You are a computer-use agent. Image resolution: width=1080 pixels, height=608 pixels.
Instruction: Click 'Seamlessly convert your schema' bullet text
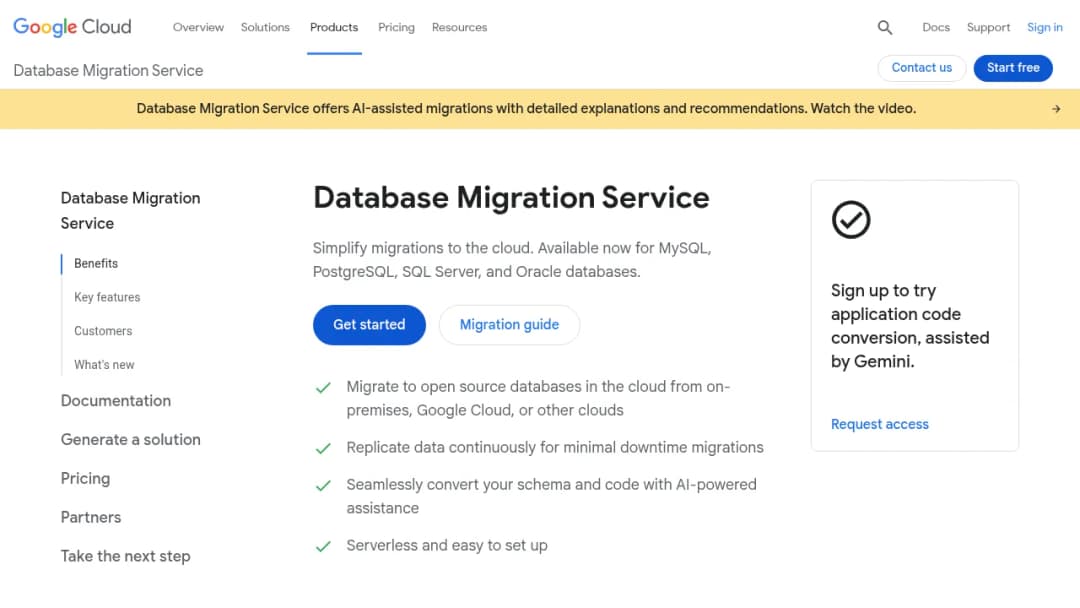click(551, 496)
